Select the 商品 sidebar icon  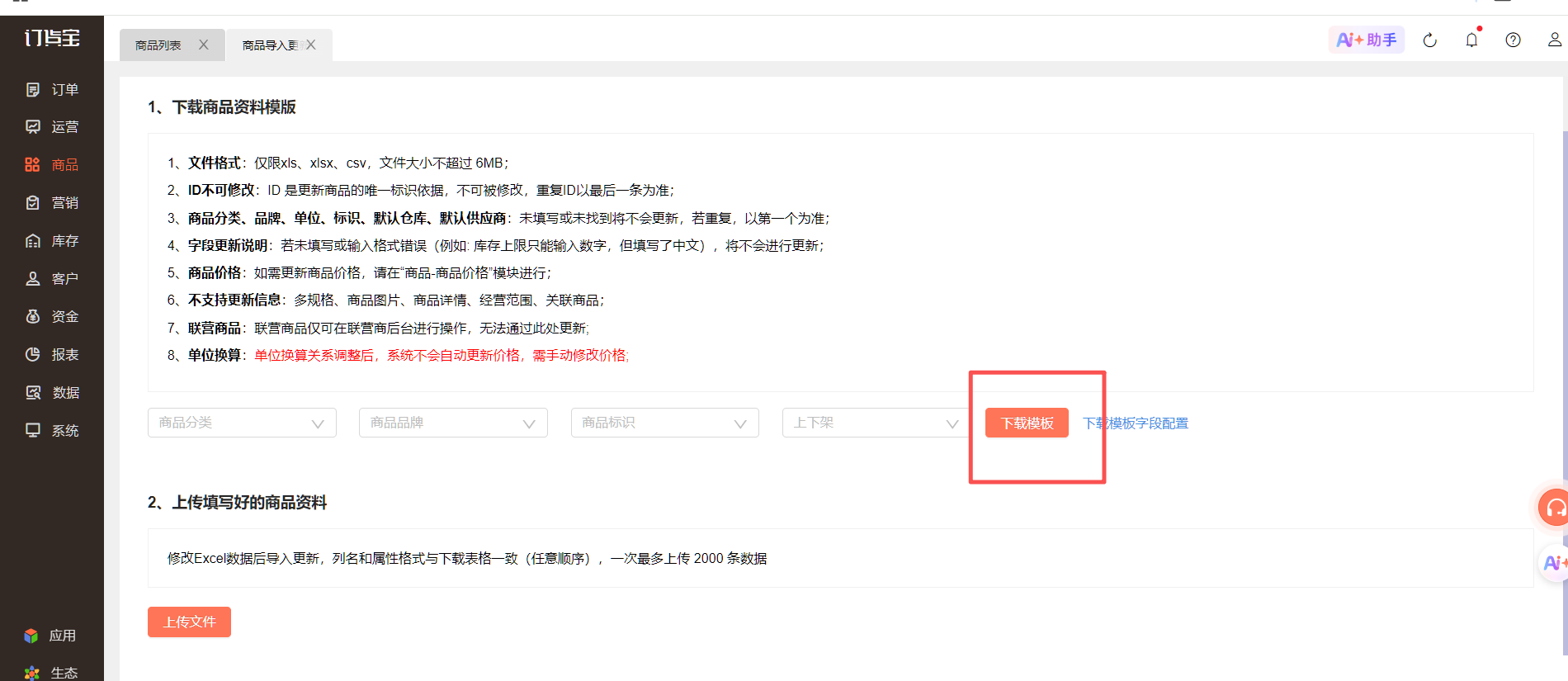tap(32, 164)
